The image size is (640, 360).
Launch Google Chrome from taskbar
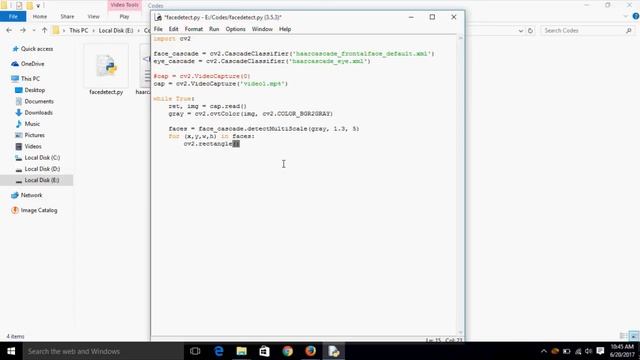click(x=287, y=351)
